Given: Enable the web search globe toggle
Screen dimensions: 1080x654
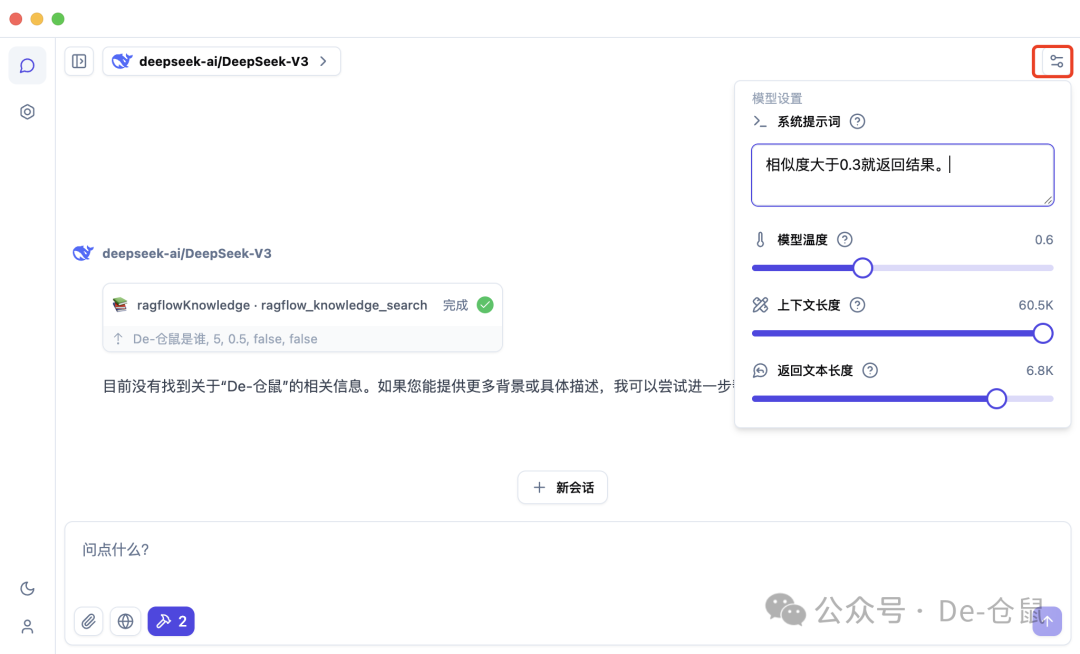Looking at the screenshot, I should pyautogui.click(x=125, y=621).
